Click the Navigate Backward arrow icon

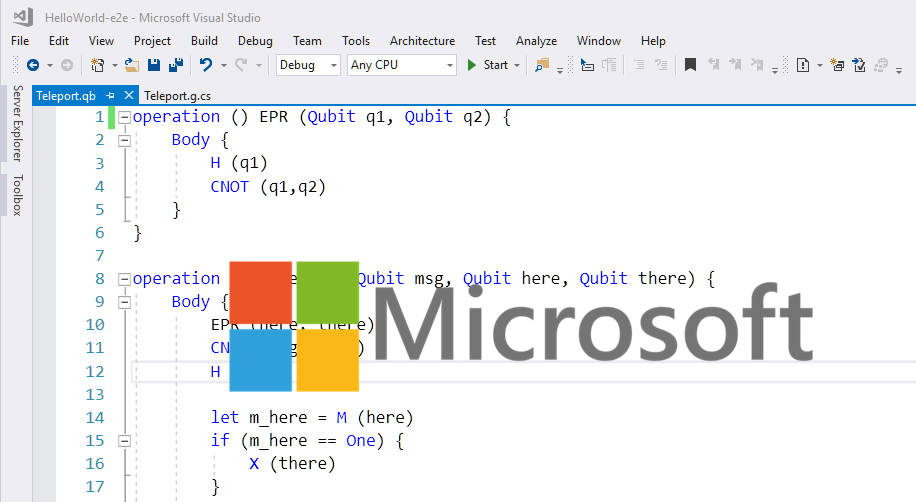[x=33, y=65]
